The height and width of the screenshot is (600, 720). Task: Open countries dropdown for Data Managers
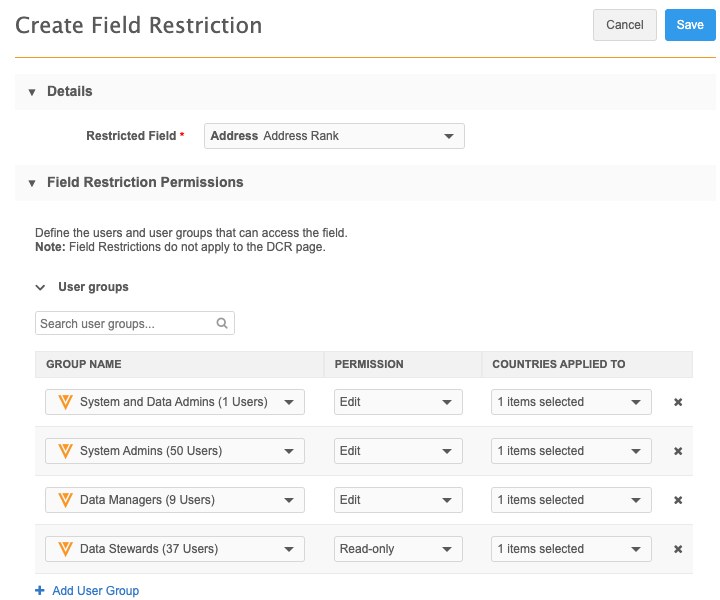pyautogui.click(x=571, y=500)
